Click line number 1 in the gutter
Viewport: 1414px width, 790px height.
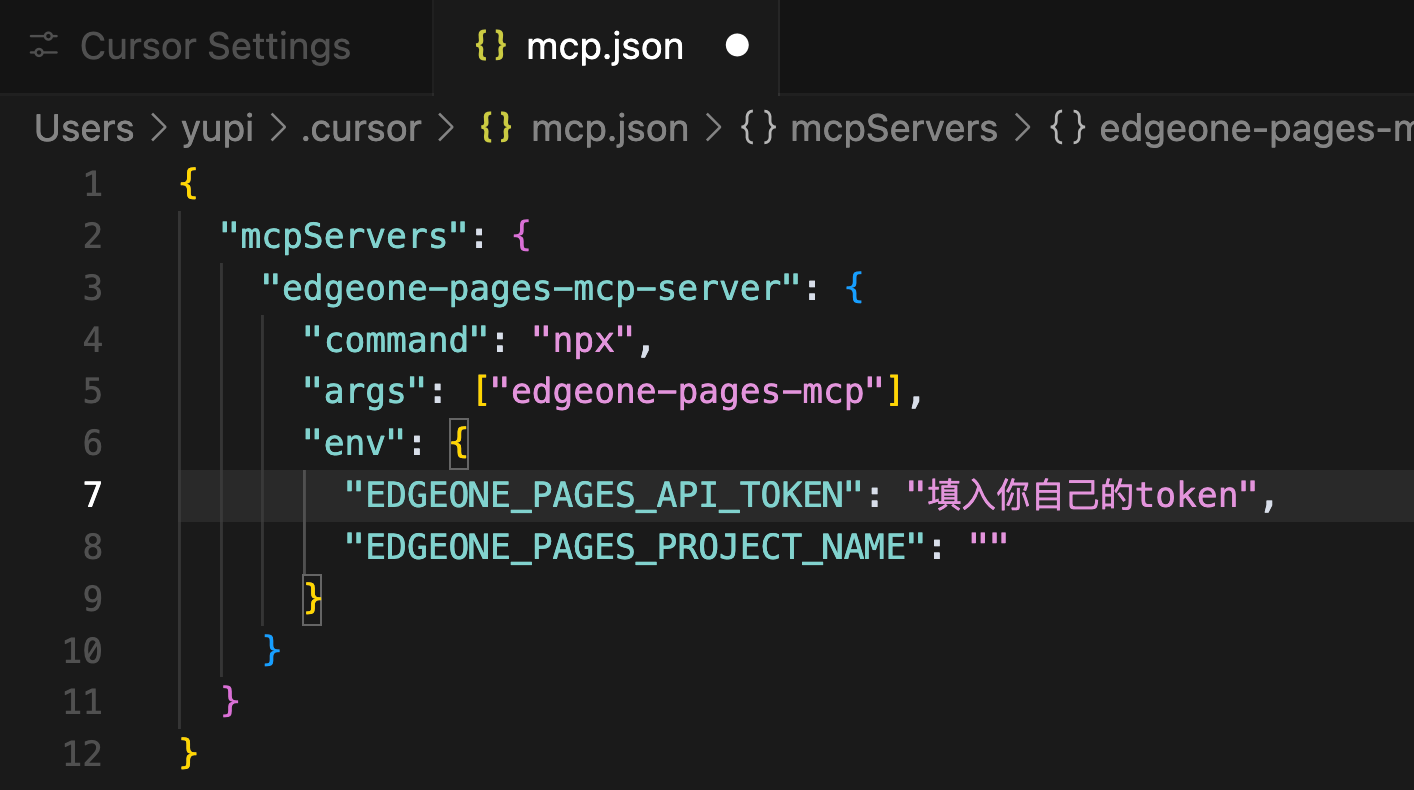point(92,184)
